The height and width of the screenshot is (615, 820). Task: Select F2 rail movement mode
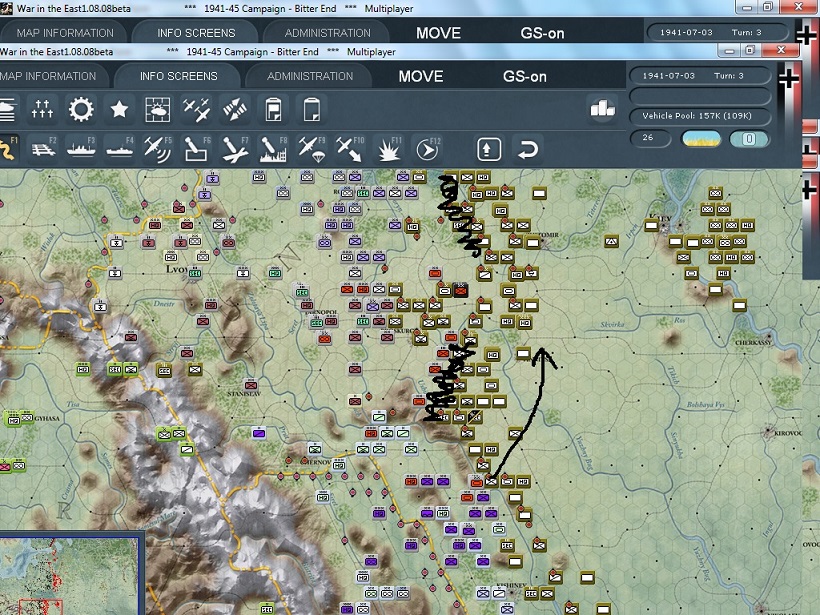click(x=43, y=149)
